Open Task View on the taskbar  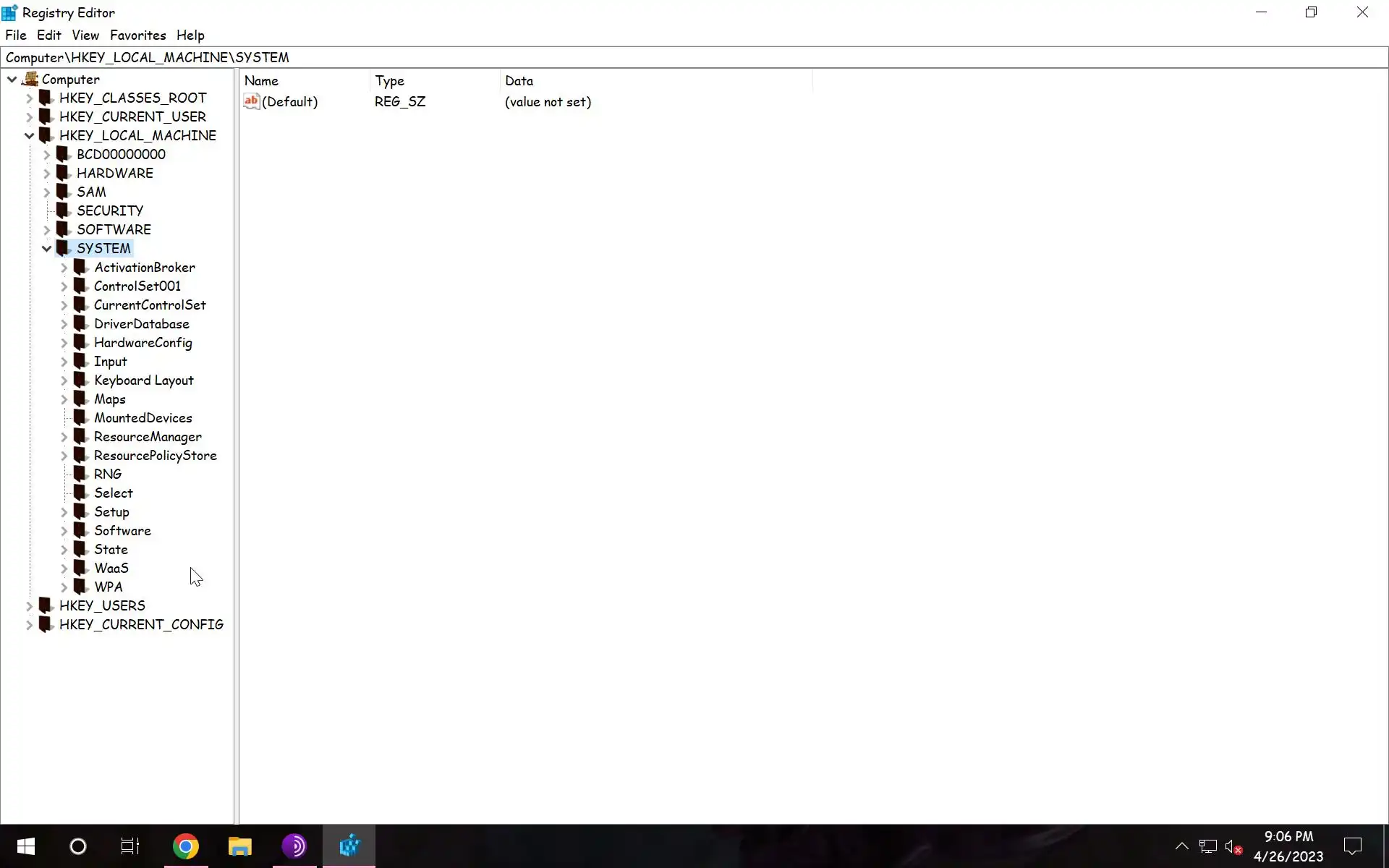pyautogui.click(x=130, y=846)
